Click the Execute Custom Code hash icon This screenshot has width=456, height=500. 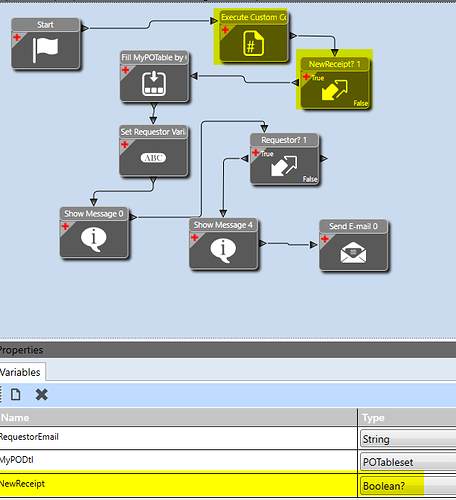coord(253,43)
